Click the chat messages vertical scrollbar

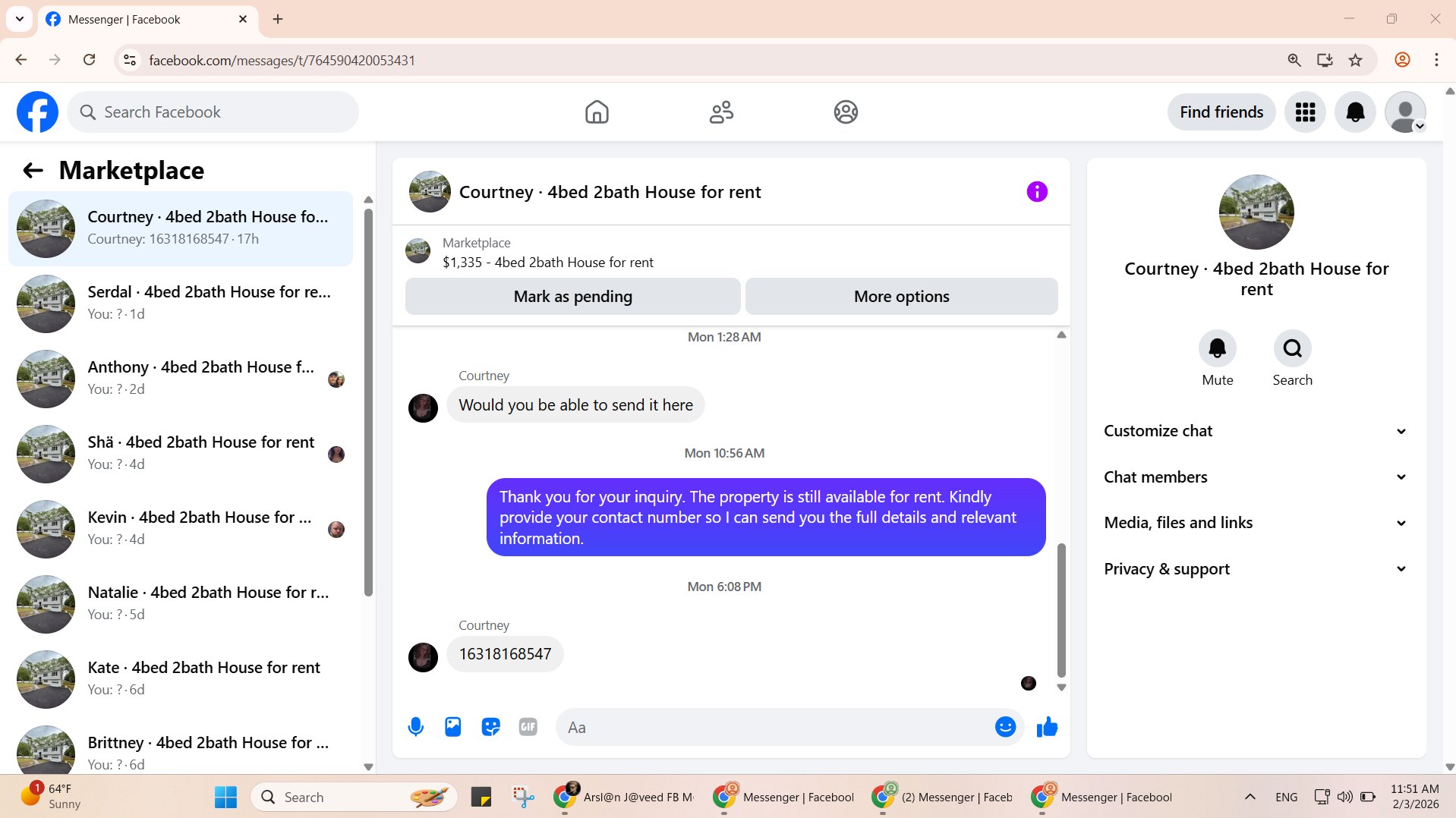pyautogui.click(x=1061, y=609)
